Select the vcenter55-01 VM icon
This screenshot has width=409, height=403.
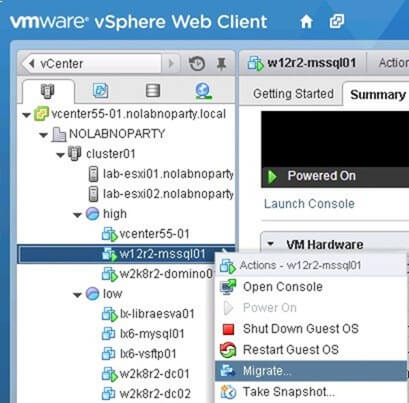click(x=109, y=234)
